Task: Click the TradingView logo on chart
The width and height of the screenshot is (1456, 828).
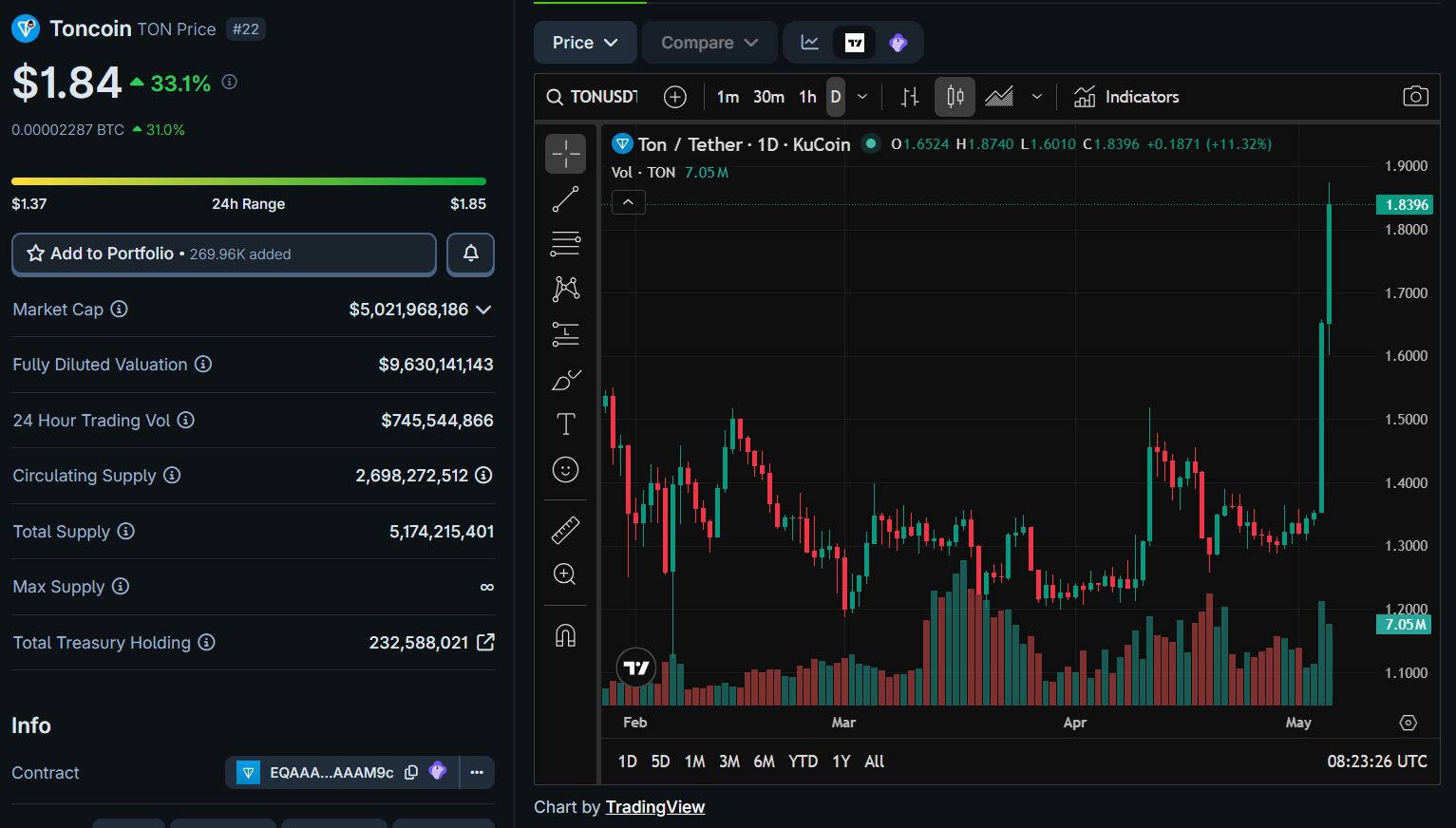Action: (x=636, y=668)
